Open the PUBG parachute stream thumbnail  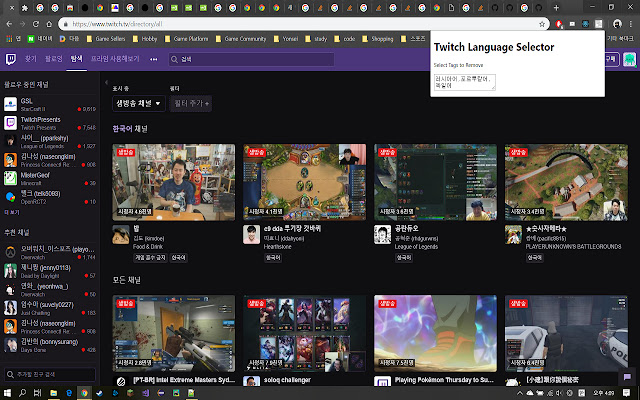[x=566, y=182]
